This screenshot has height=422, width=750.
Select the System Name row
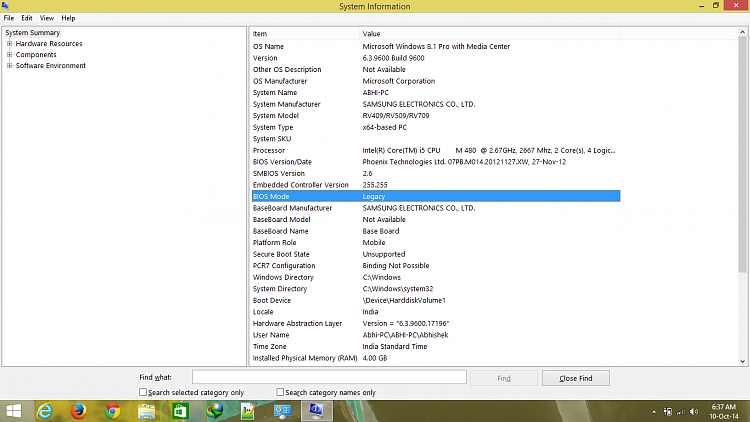click(x=436, y=92)
